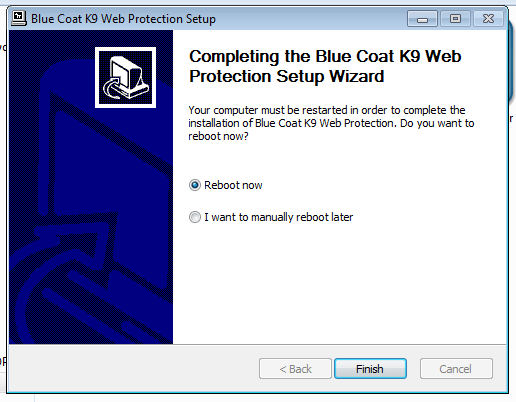The height and width of the screenshot is (402, 516).
Task: Click the installer computer logo image
Action: click(125, 77)
